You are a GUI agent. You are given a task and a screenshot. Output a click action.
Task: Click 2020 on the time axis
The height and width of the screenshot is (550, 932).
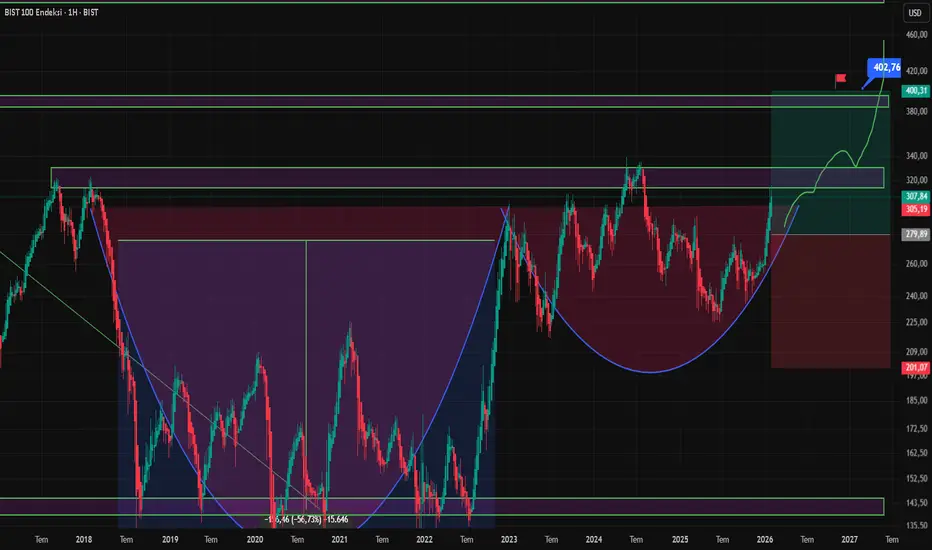(254, 538)
